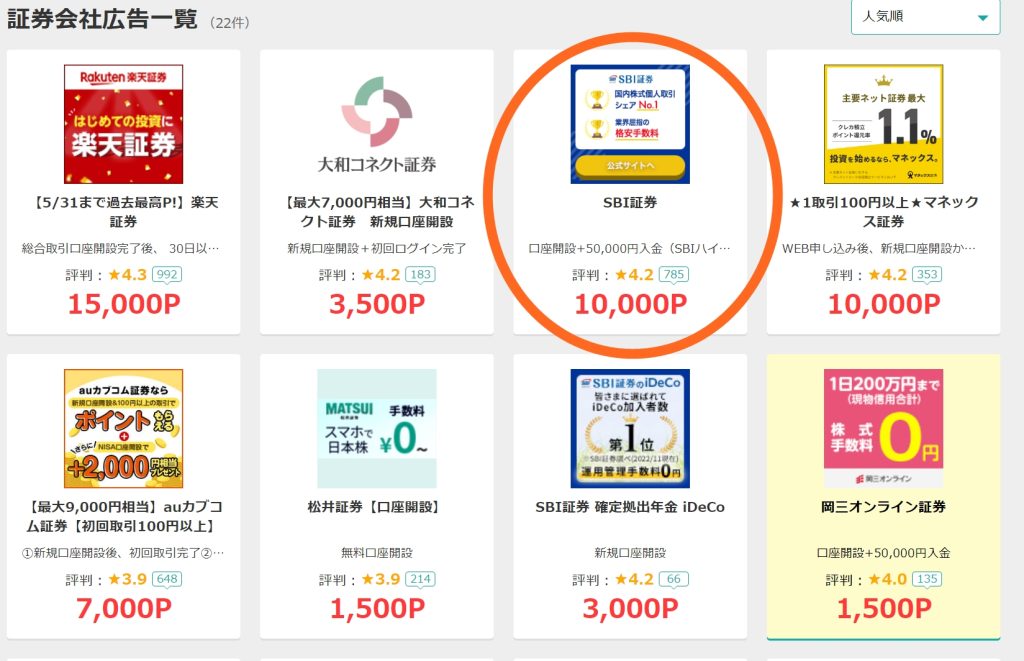Open the 人気順 sort dropdown
The width and height of the screenshot is (1024, 661).
pyautogui.click(x=925, y=17)
